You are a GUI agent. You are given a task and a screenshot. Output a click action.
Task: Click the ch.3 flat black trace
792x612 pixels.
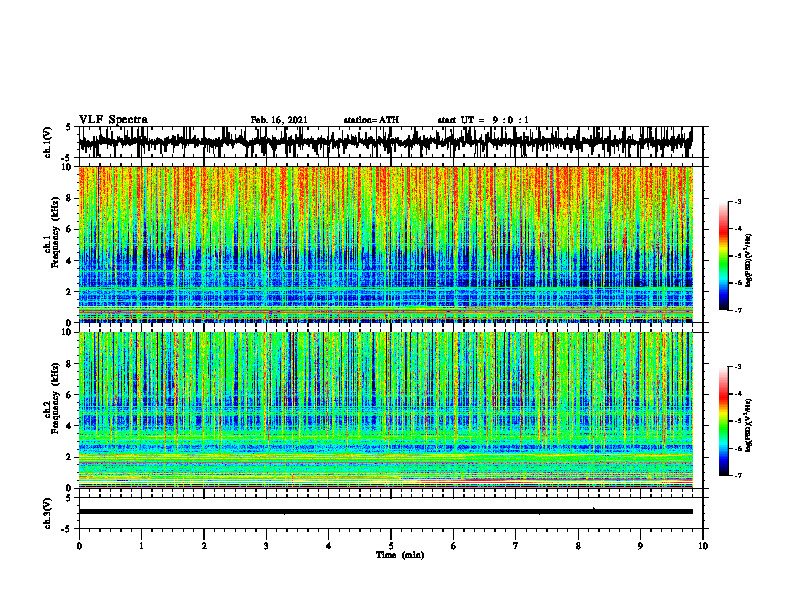pos(385,512)
